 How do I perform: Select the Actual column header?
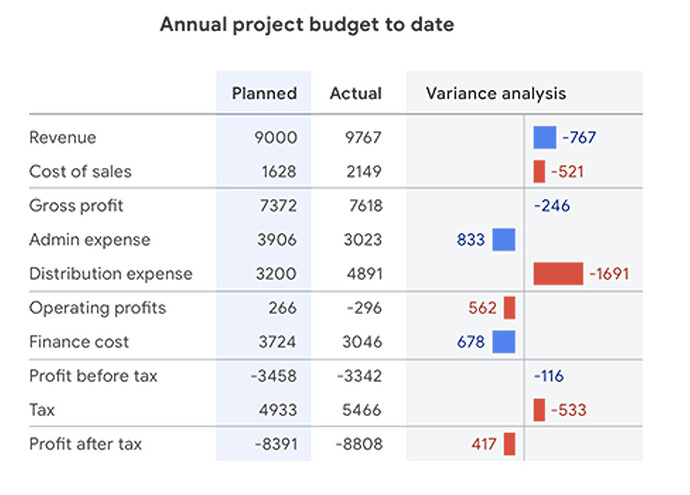click(x=355, y=94)
